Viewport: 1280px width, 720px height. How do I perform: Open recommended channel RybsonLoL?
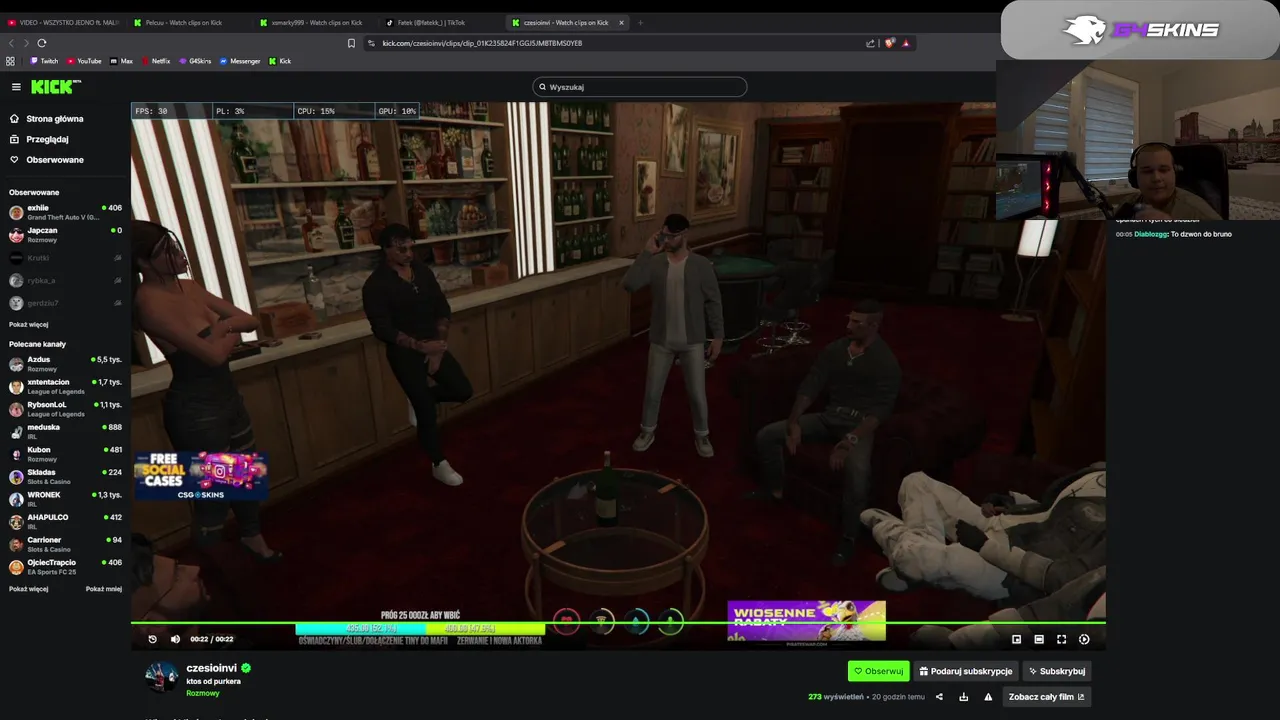[x=65, y=409]
